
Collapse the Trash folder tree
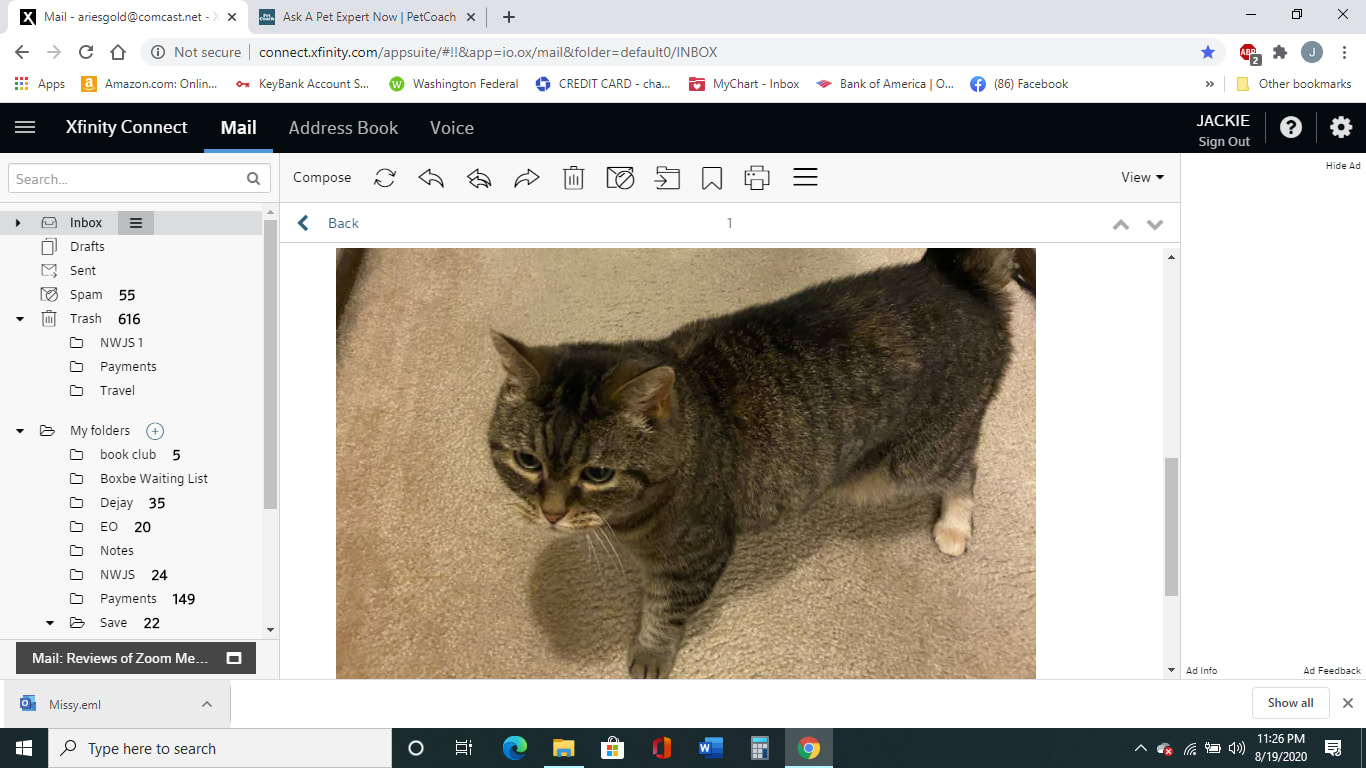(x=18, y=318)
